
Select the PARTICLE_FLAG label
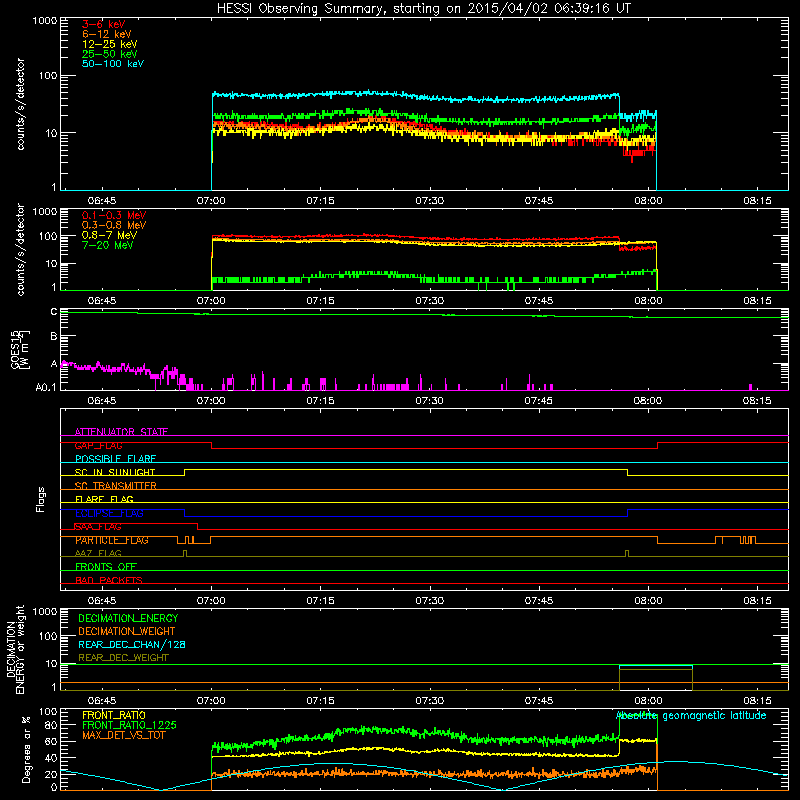[112, 540]
